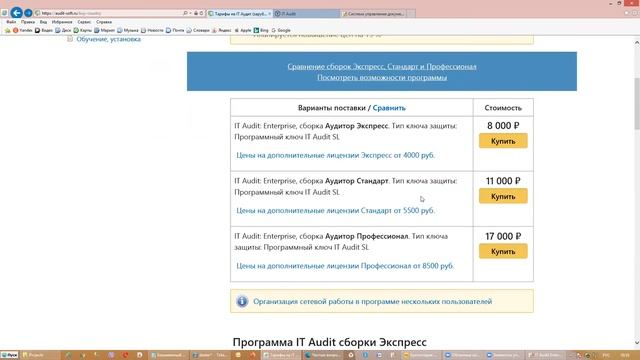Open Организация сетевой работы link
Screen dimensions: 640x360
[373, 302]
